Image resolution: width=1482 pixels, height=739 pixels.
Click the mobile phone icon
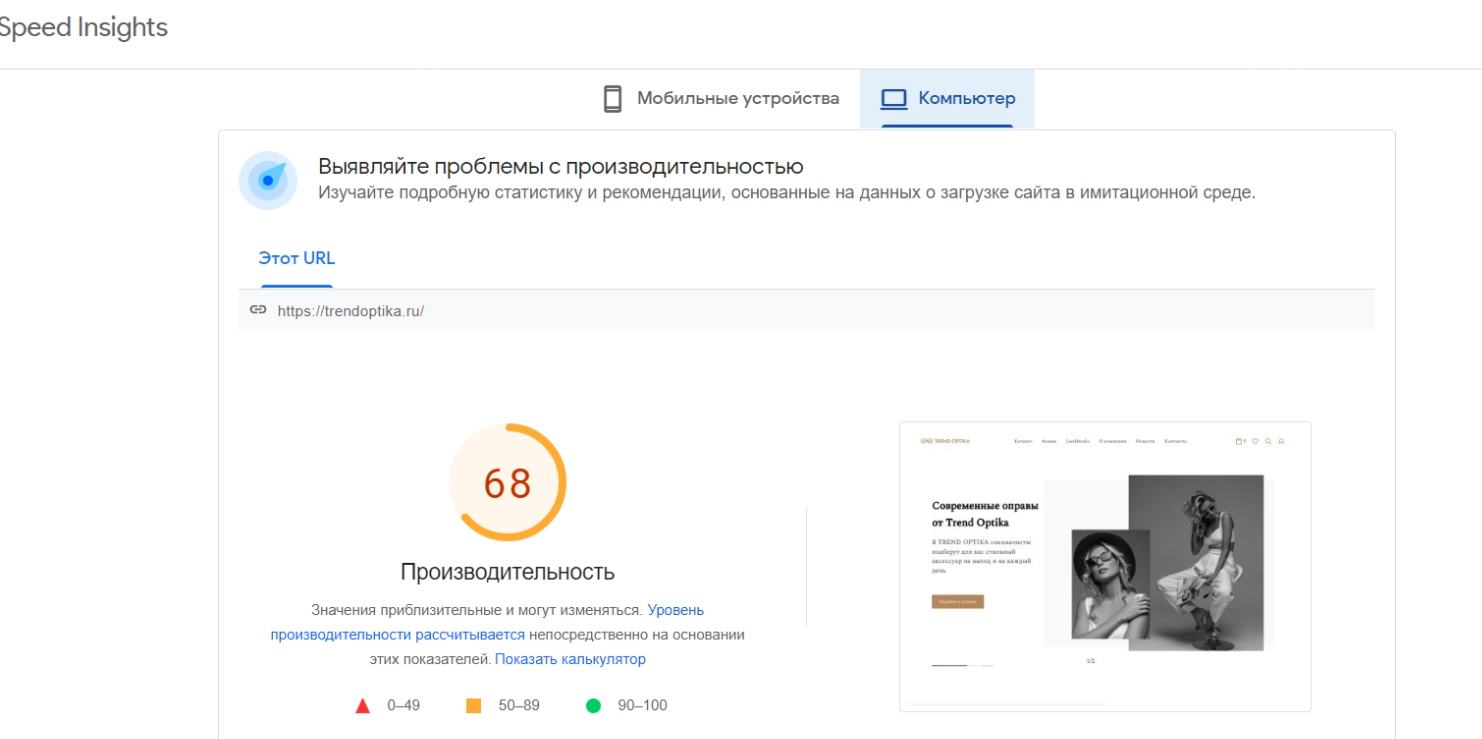613,99
